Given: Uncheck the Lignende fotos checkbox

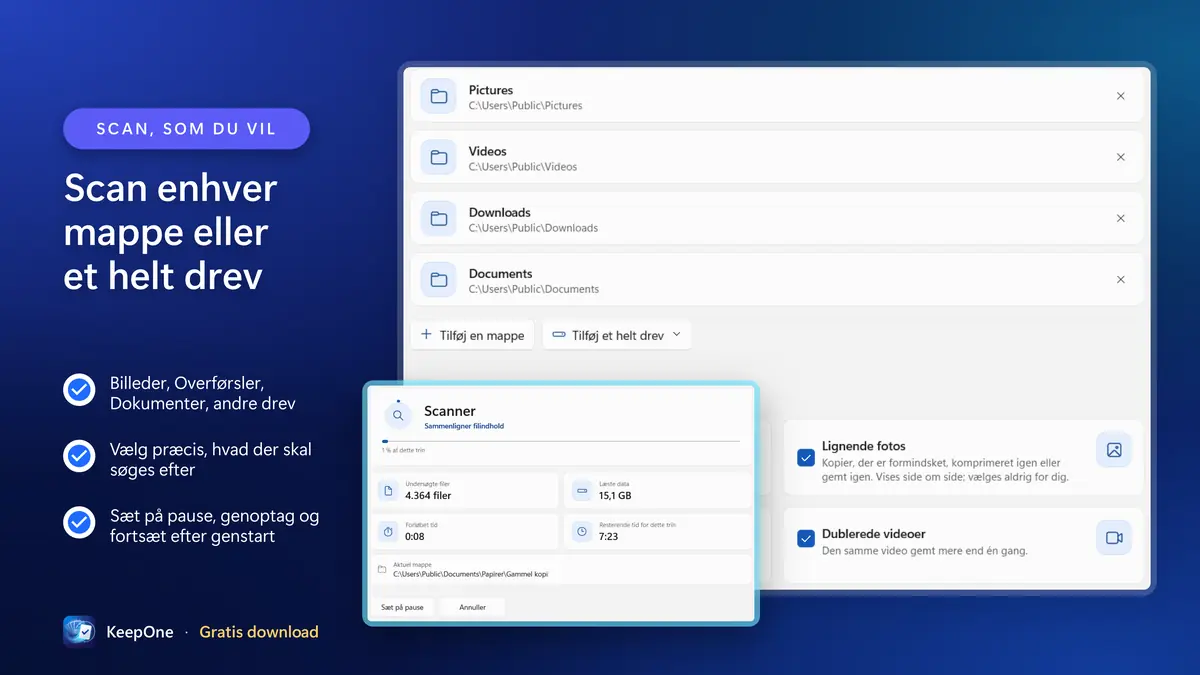Looking at the screenshot, I should coord(806,458).
